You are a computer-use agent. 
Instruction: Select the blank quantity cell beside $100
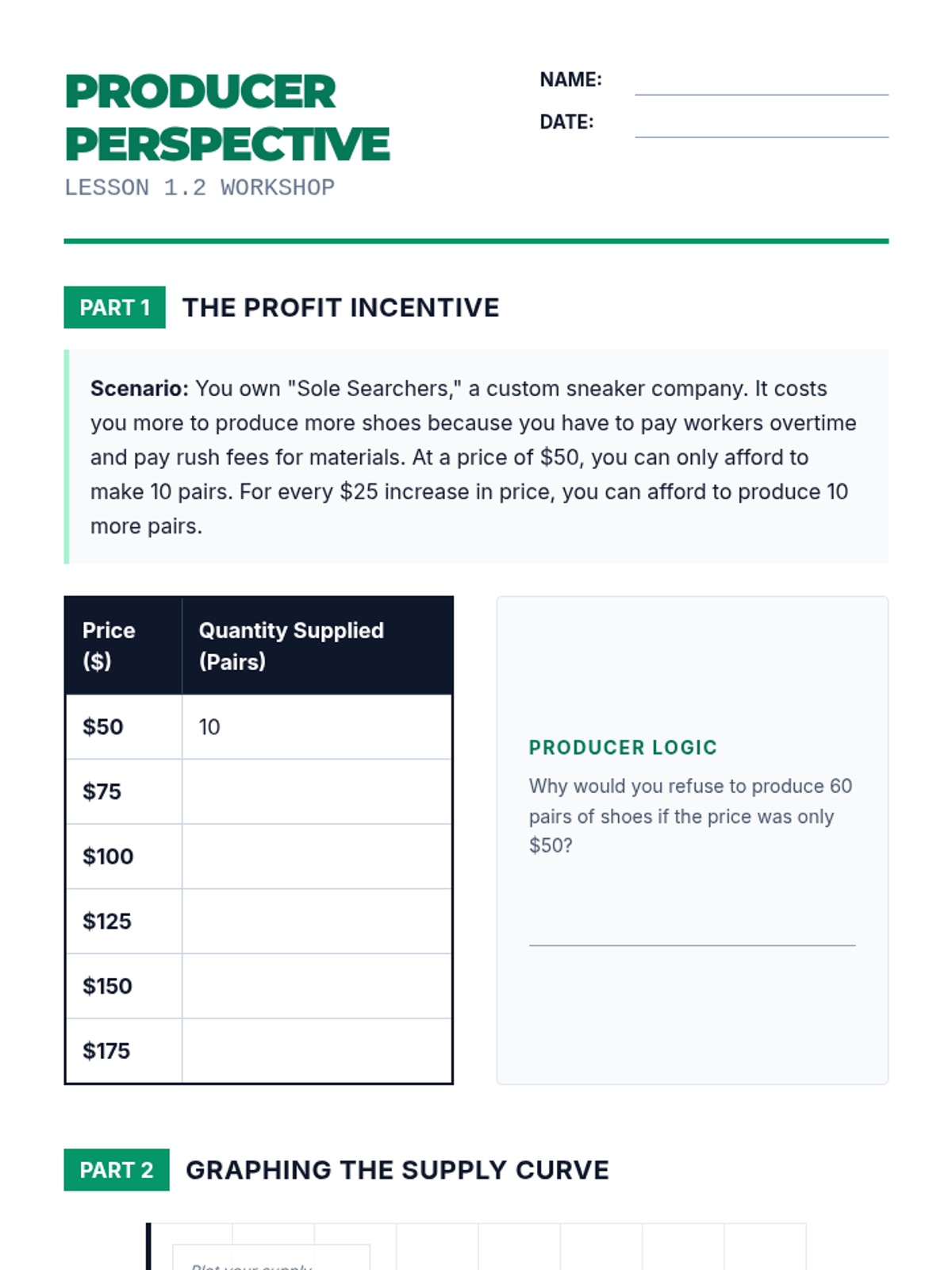point(317,856)
